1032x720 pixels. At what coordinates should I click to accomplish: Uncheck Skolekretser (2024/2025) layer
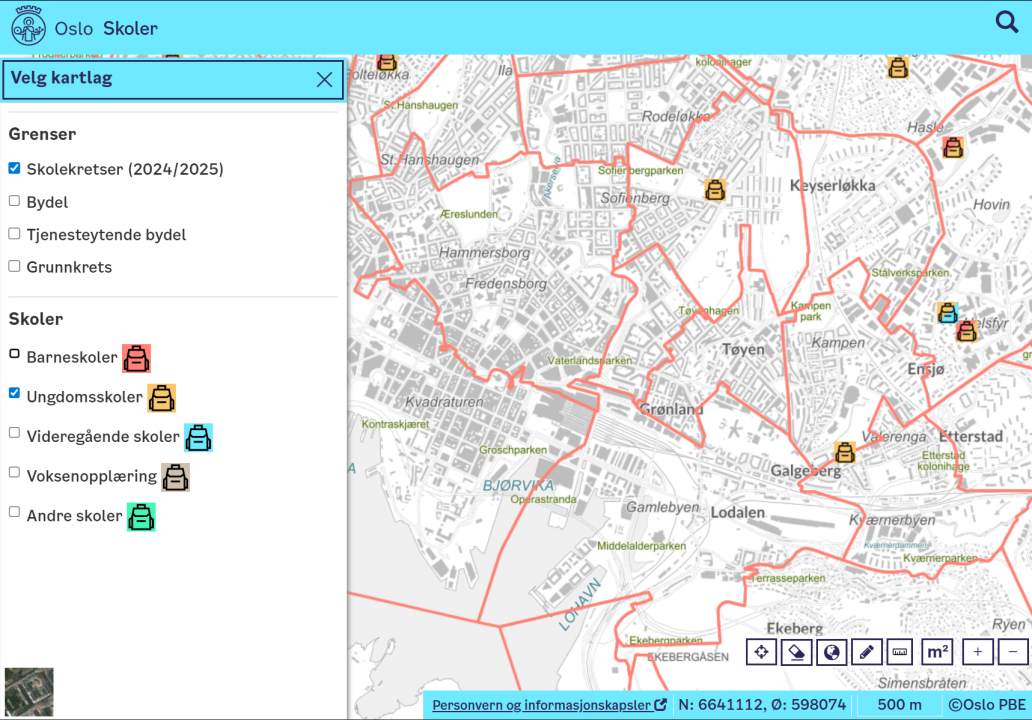(x=14, y=168)
